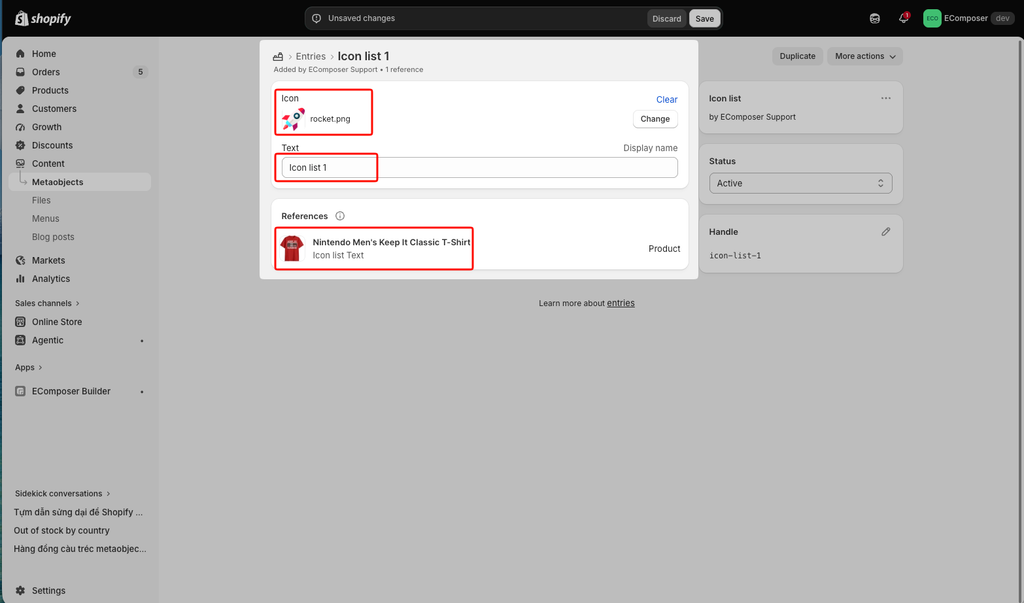The height and width of the screenshot is (603, 1024).
Task: Click the dev badge next to EComposer
Action: (1002, 18)
